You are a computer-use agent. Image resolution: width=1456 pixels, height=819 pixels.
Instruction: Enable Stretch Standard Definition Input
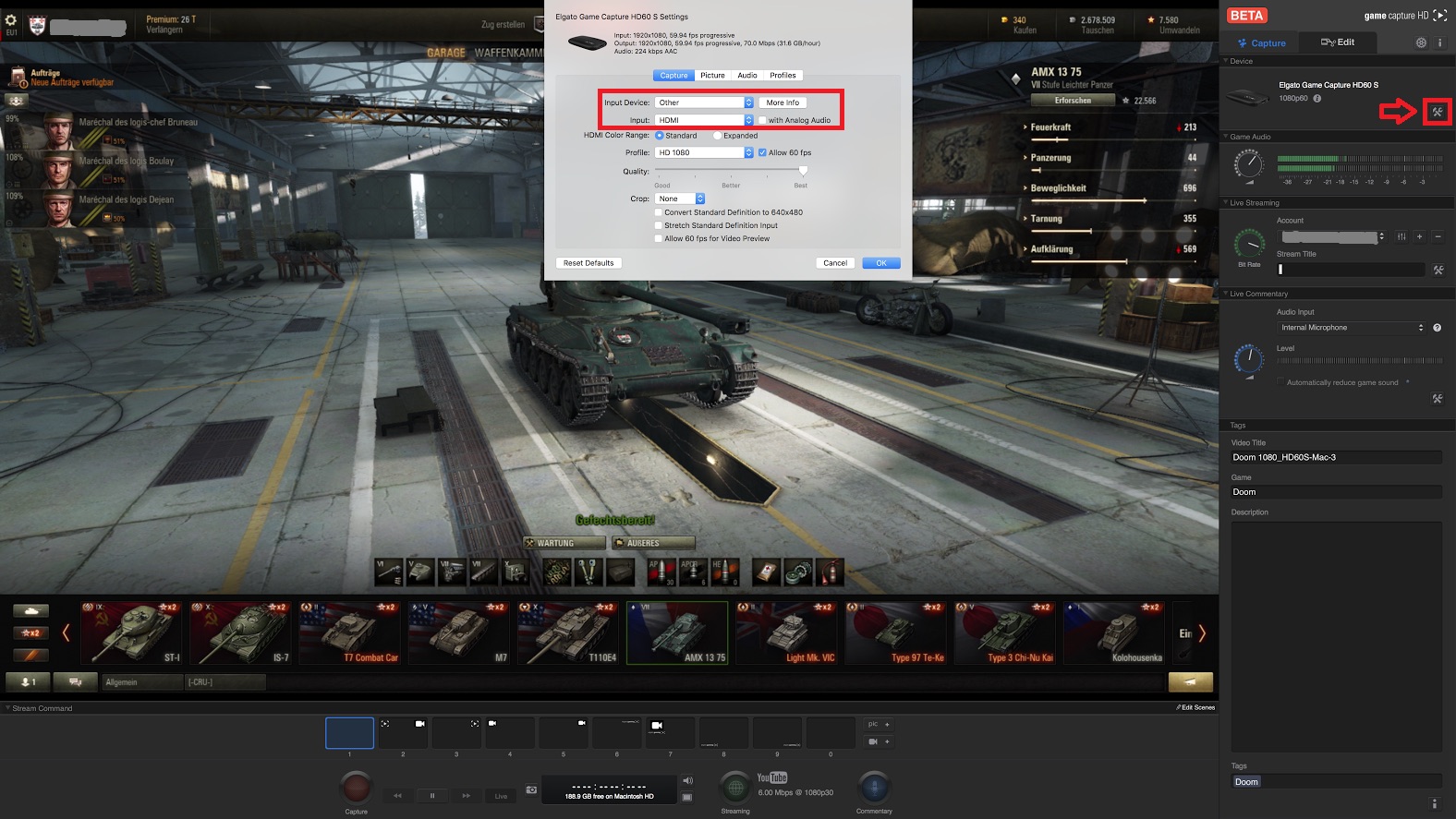pyautogui.click(x=658, y=225)
